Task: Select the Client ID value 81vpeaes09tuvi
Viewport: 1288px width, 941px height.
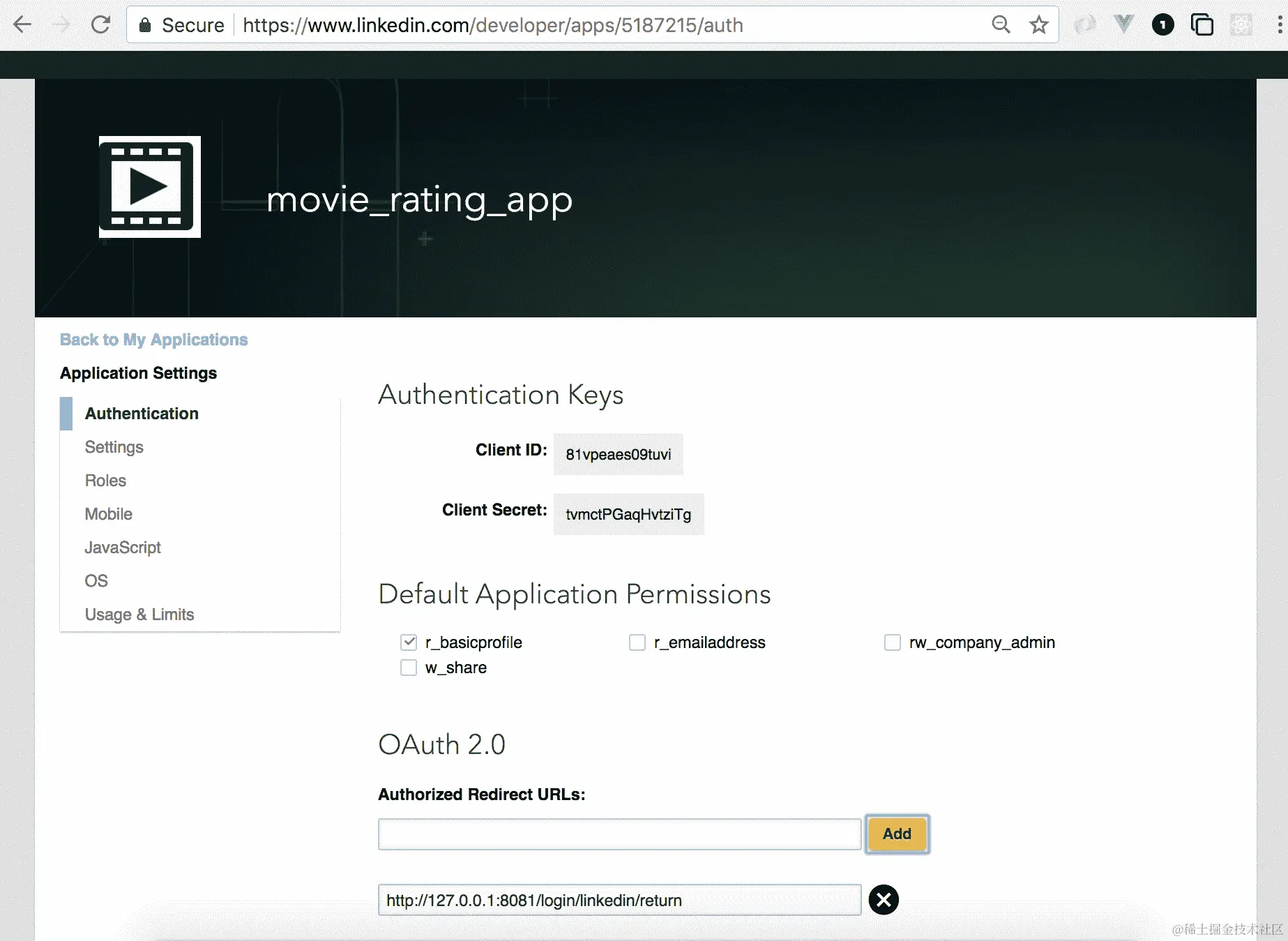Action: [x=619, y=454]
